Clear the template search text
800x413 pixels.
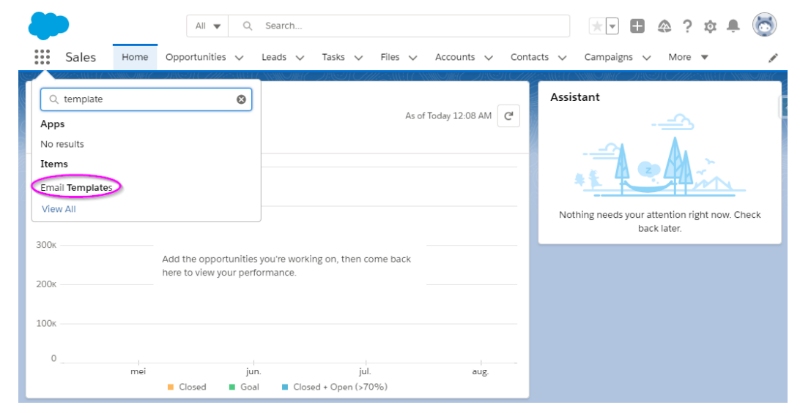tap(241, 100)
